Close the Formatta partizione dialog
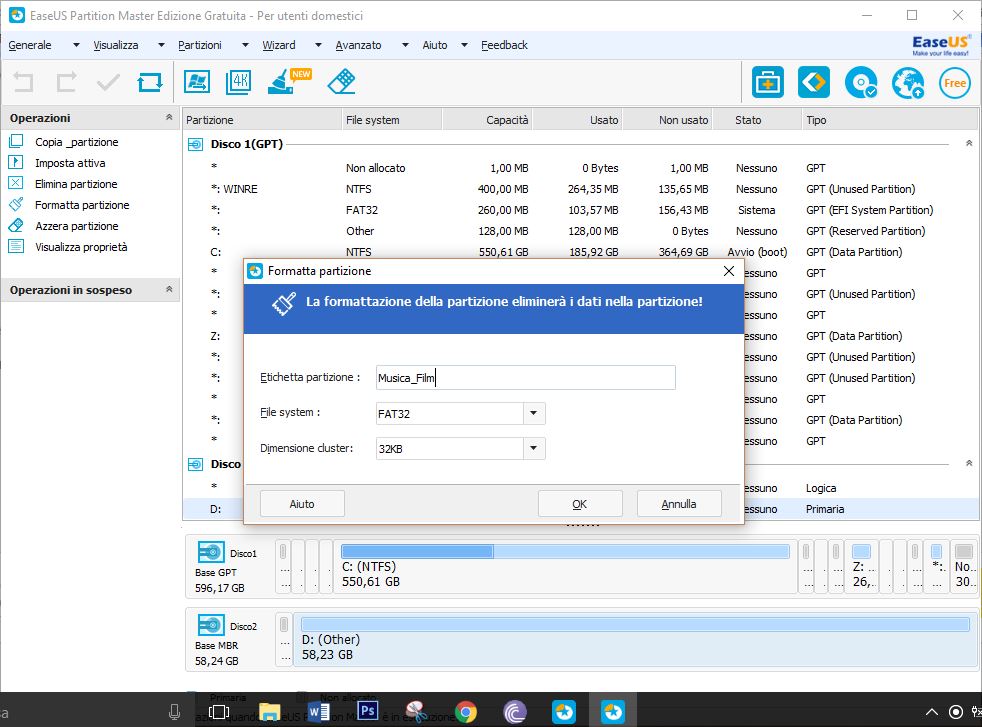The height and width of the screenshot is (727, 982). click(x=728, y=271)
